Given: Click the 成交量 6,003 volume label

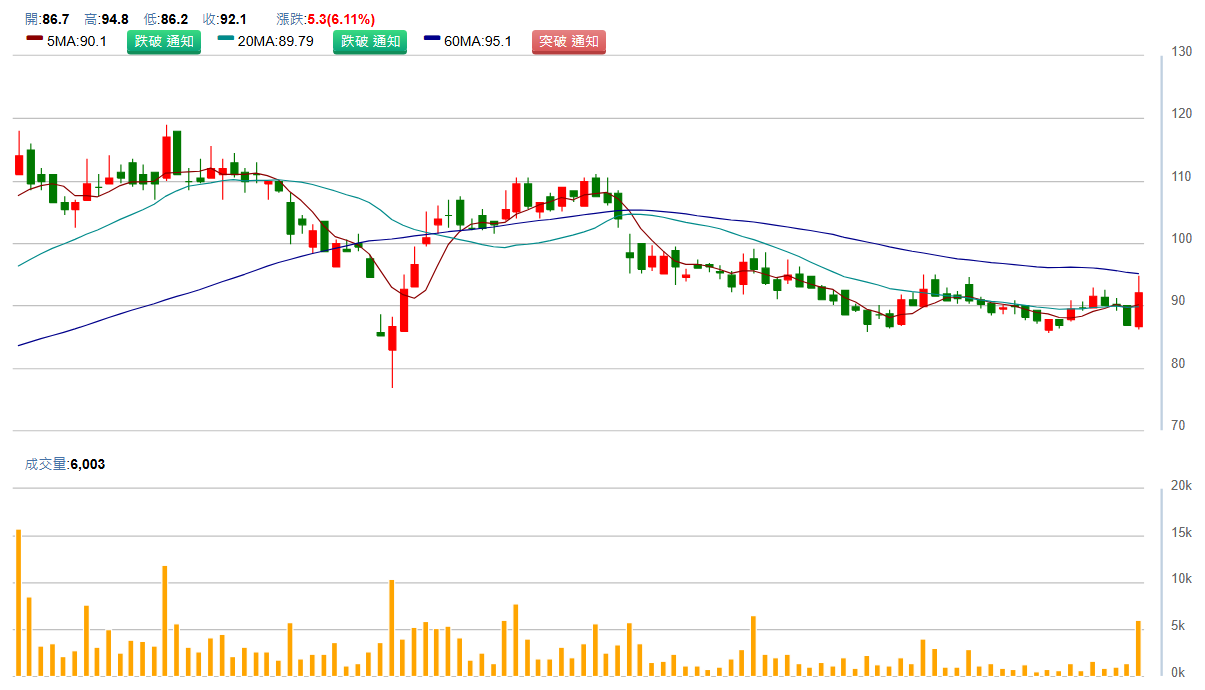Looking at the screenshot, I should [x=64, y=464].
